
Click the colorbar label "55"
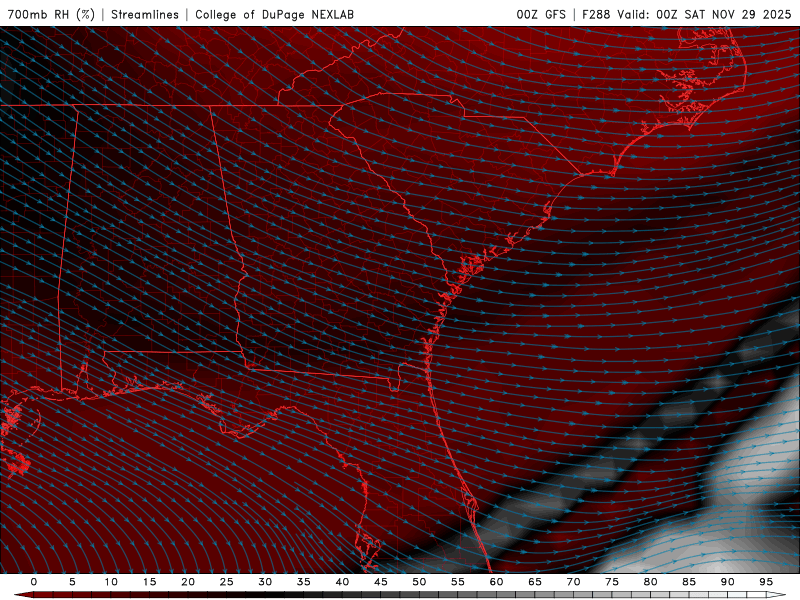pyautogui.click(x=457, y=582)
